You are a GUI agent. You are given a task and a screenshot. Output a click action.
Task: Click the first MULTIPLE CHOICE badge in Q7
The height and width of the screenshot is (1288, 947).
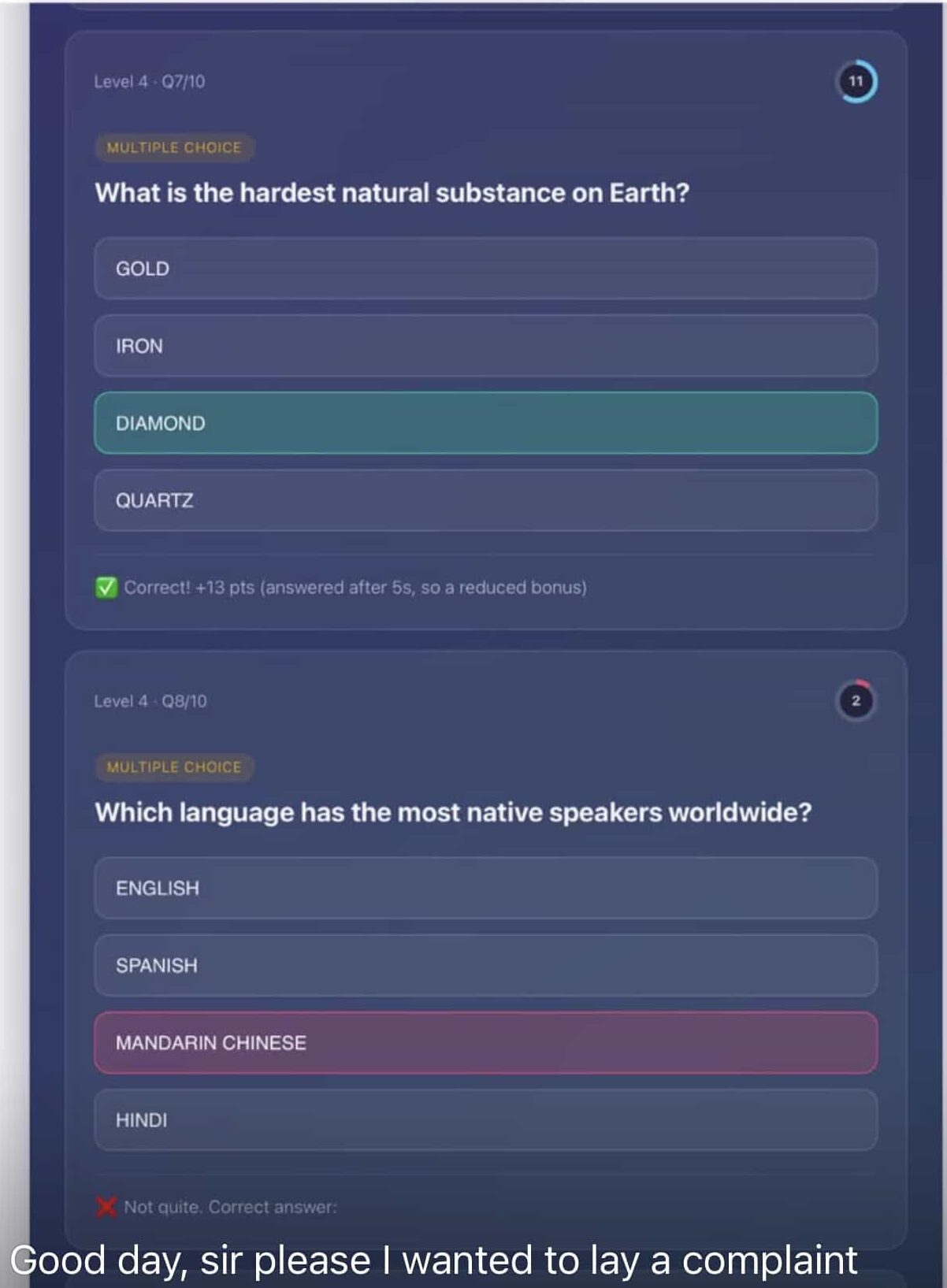[x=174, y=147]
